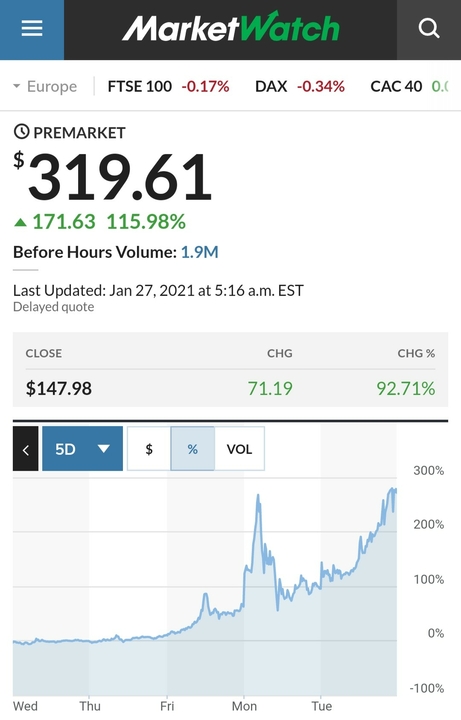Viewport: 461px width, 720px height.
Task: Open the hamburger navigation menu
Action: pyautogui.click(x=32, y=29)
